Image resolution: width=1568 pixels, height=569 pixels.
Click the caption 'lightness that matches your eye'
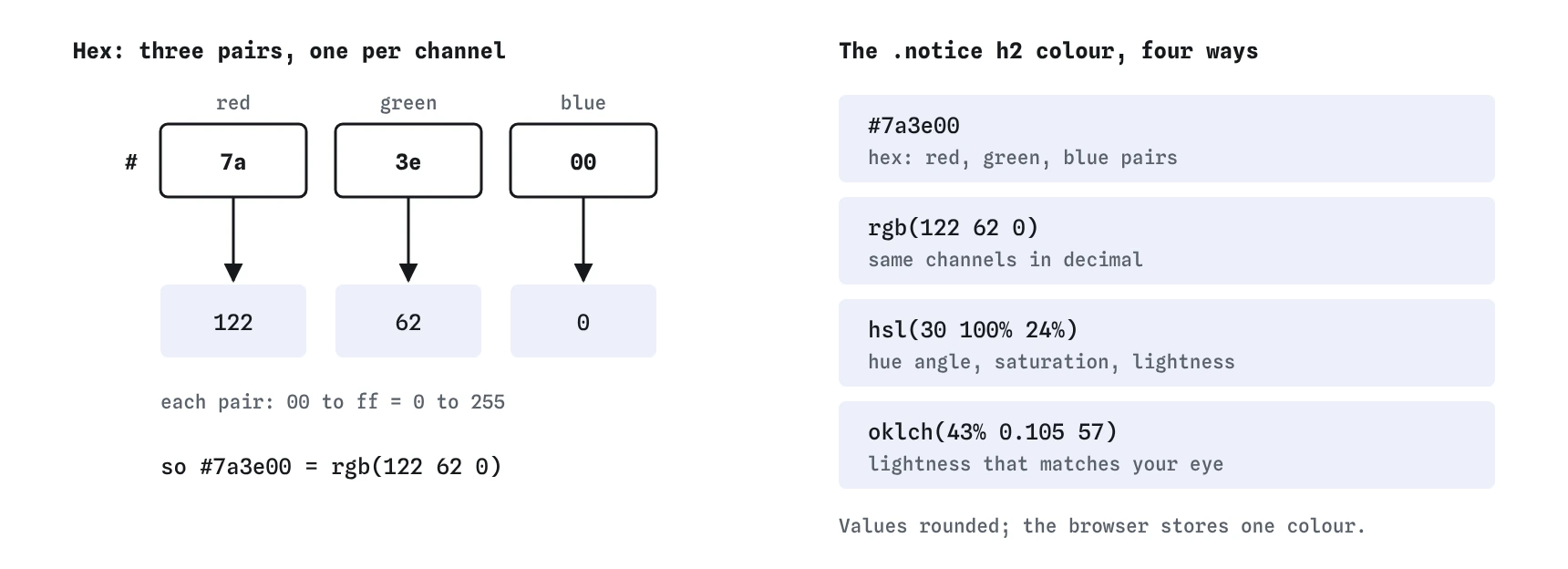tap(1046, 464)
